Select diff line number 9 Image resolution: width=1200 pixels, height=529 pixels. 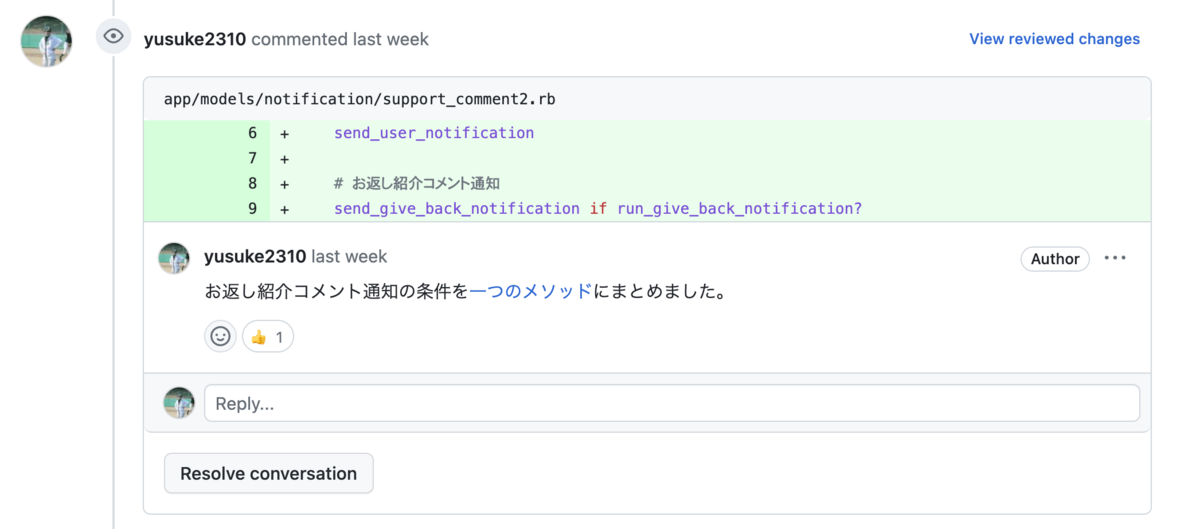click(x=252, y=209)
